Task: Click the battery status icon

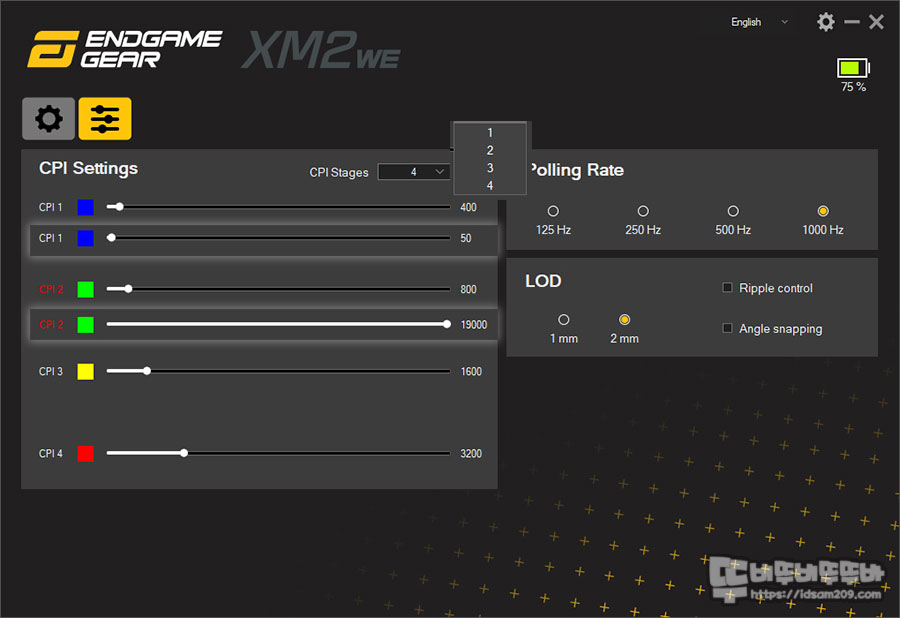Action: pos(853,68)
